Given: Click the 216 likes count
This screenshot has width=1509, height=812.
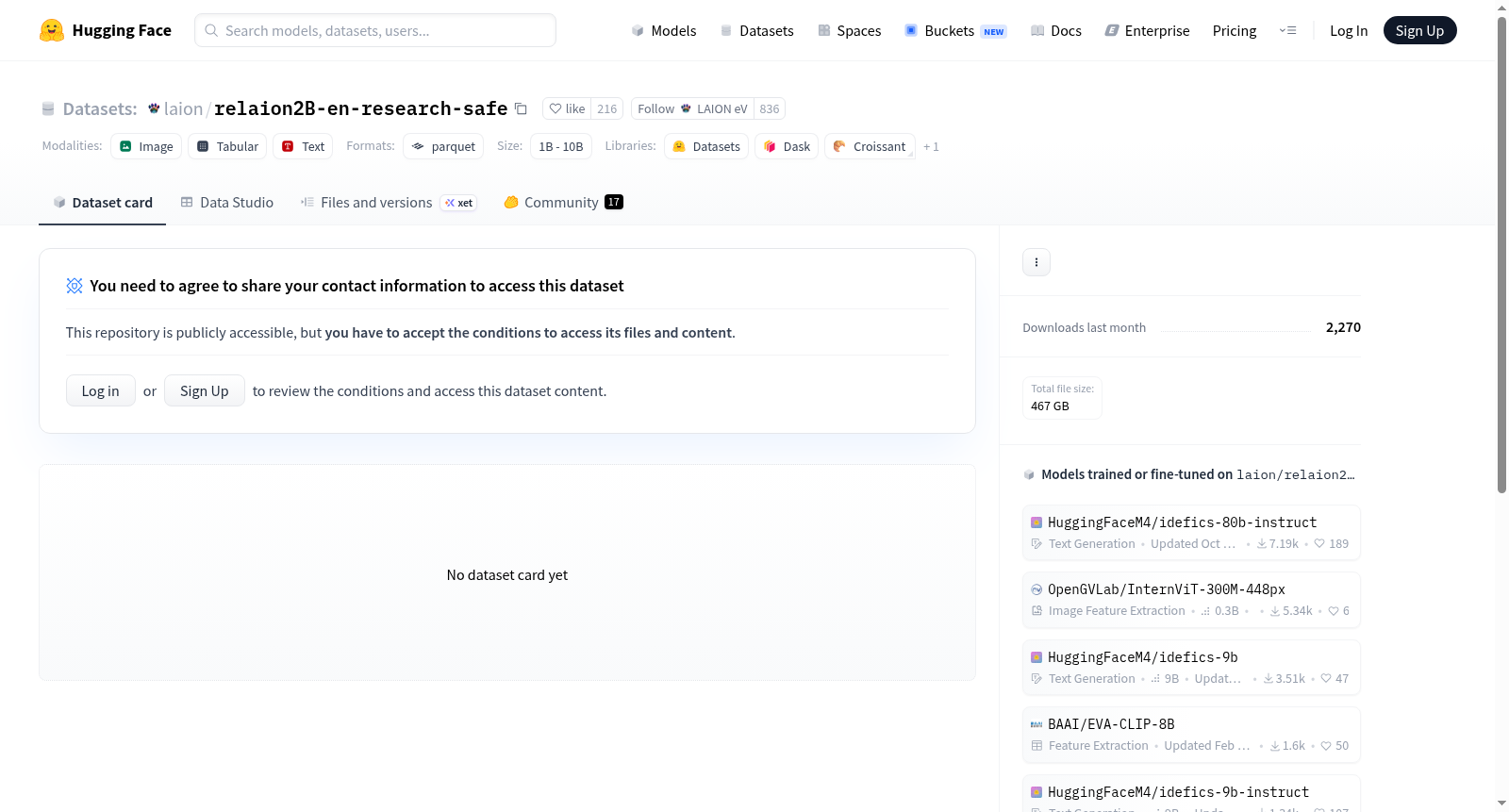Looking at the screenshot, I should 607,108.
